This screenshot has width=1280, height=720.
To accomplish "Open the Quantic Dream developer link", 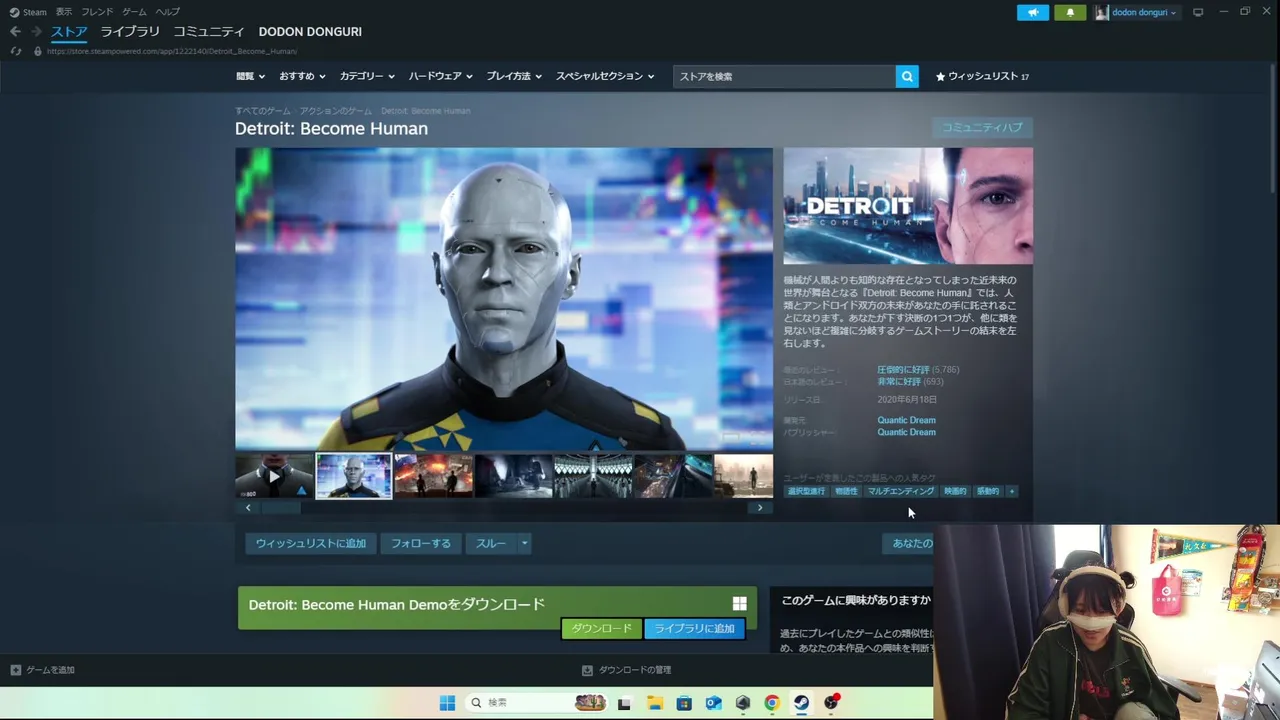I will (906, 420).
